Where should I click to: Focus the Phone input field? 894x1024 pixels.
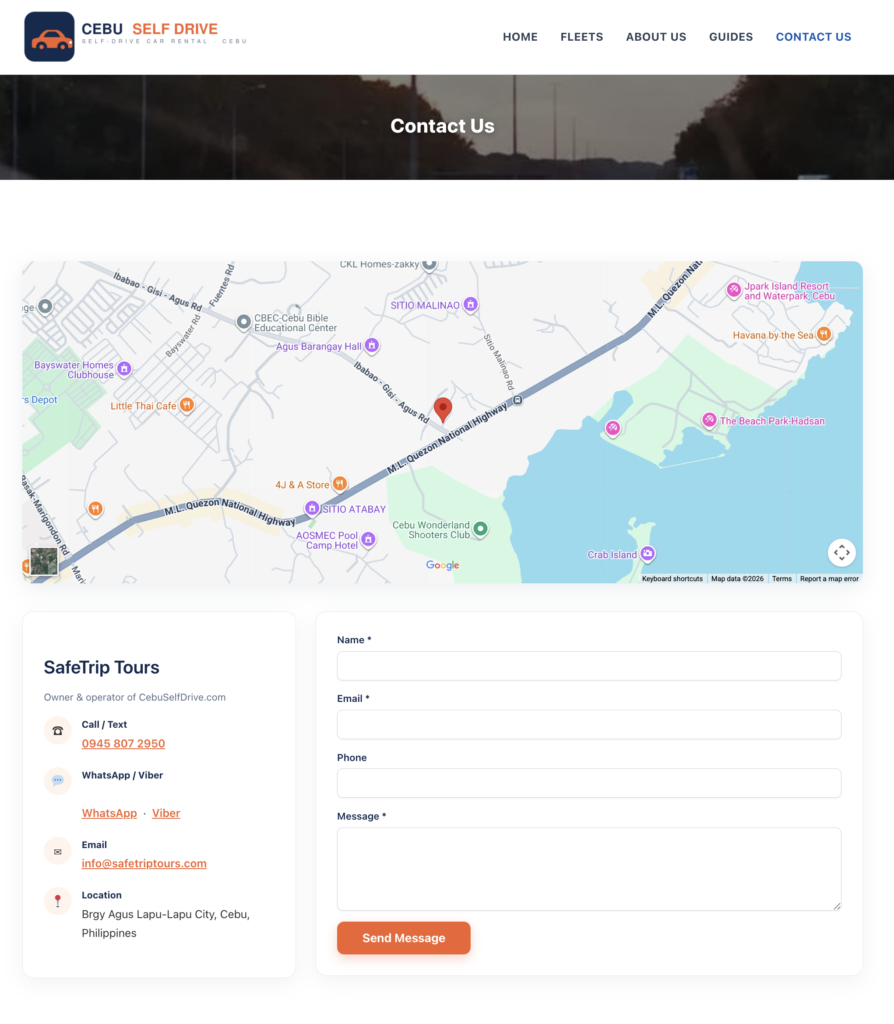pyautogui.click(x=589, y=783)
